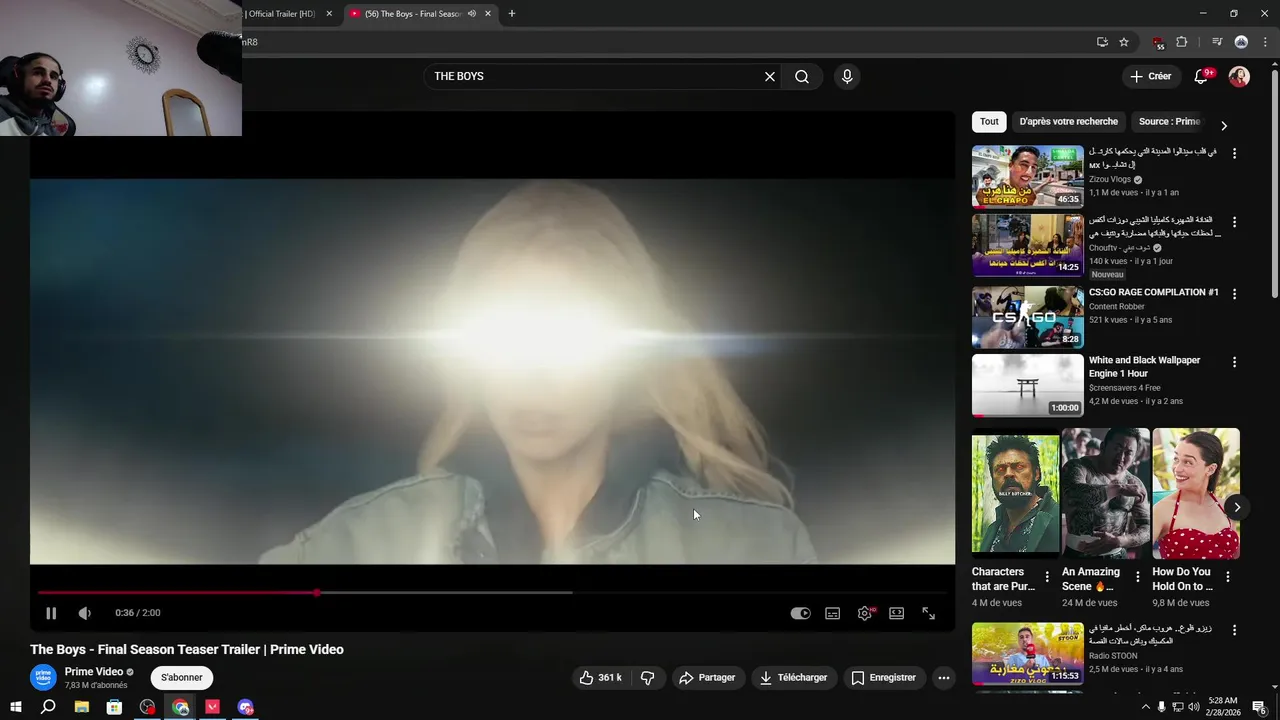1280x720 pixels.
Task: Save video with Enregistrer button
Action: (x=884, y=677)
